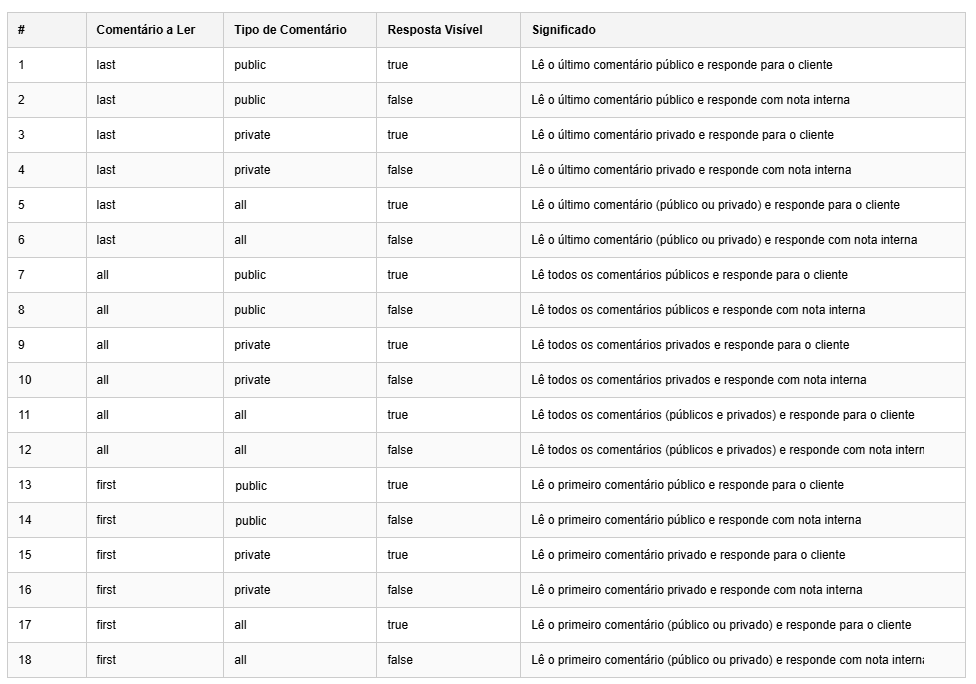Click the '#' column header
The image size is (976, 684).
tap(21, 30)
